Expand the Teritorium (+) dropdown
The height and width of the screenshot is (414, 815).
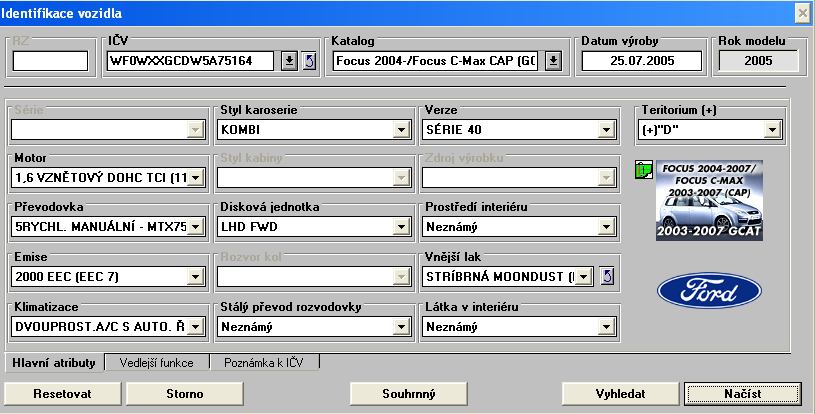[772, 130]
